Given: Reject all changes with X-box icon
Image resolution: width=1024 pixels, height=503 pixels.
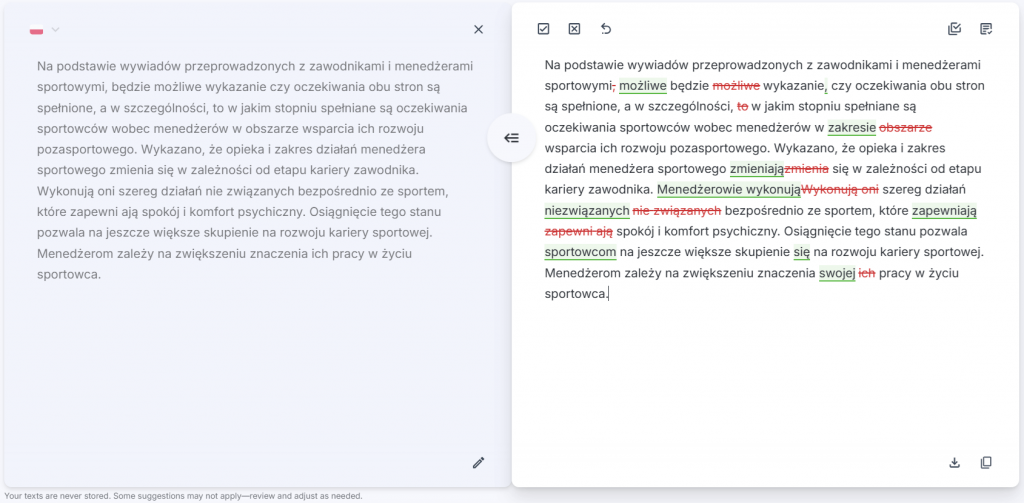Looking at the screenshot, I should tap(574, 29).
